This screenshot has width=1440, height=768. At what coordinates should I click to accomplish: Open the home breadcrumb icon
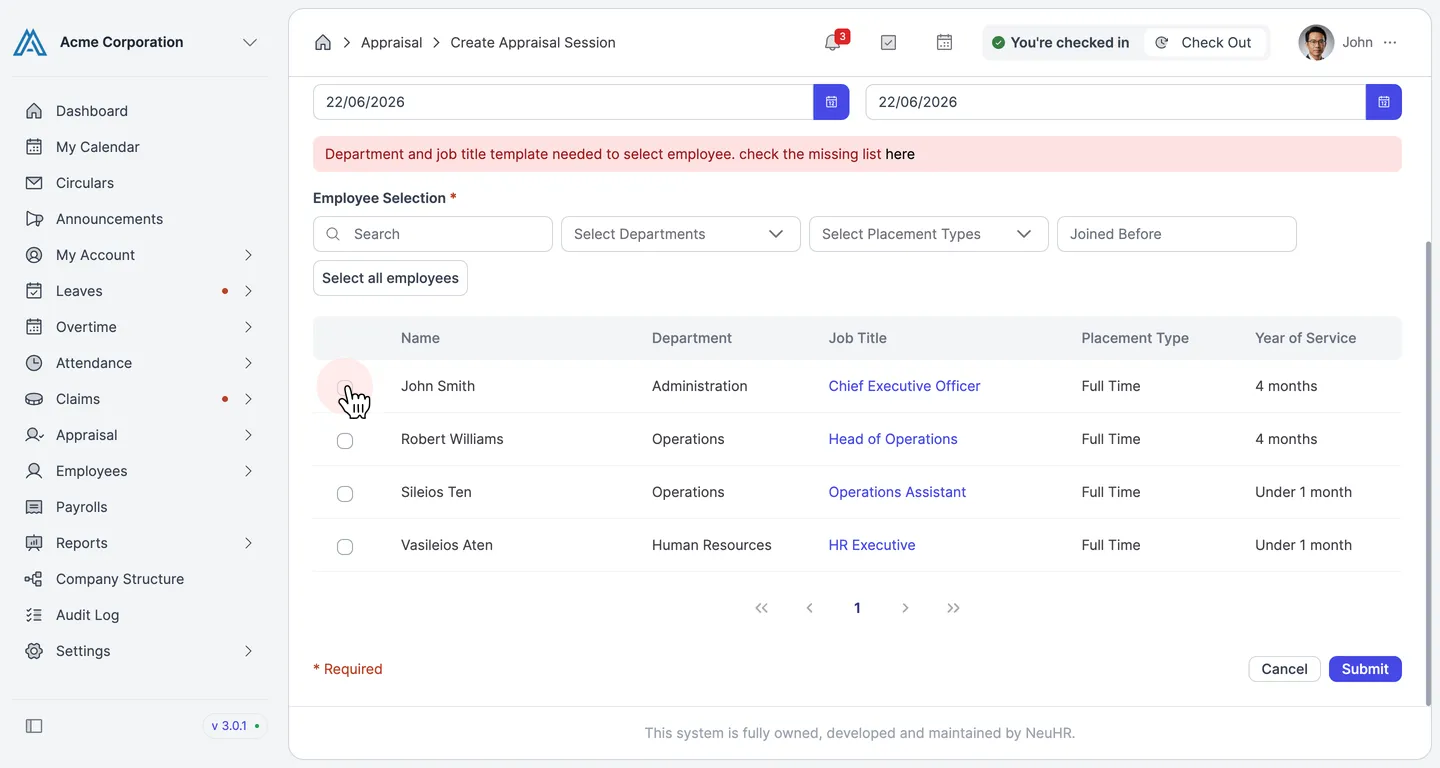click(x=323, y=42)
